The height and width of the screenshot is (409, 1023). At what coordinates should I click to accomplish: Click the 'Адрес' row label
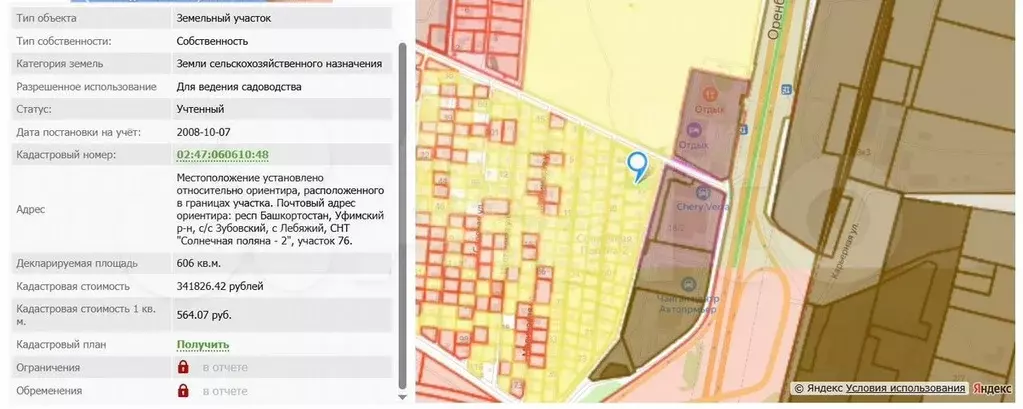point(31,209)
